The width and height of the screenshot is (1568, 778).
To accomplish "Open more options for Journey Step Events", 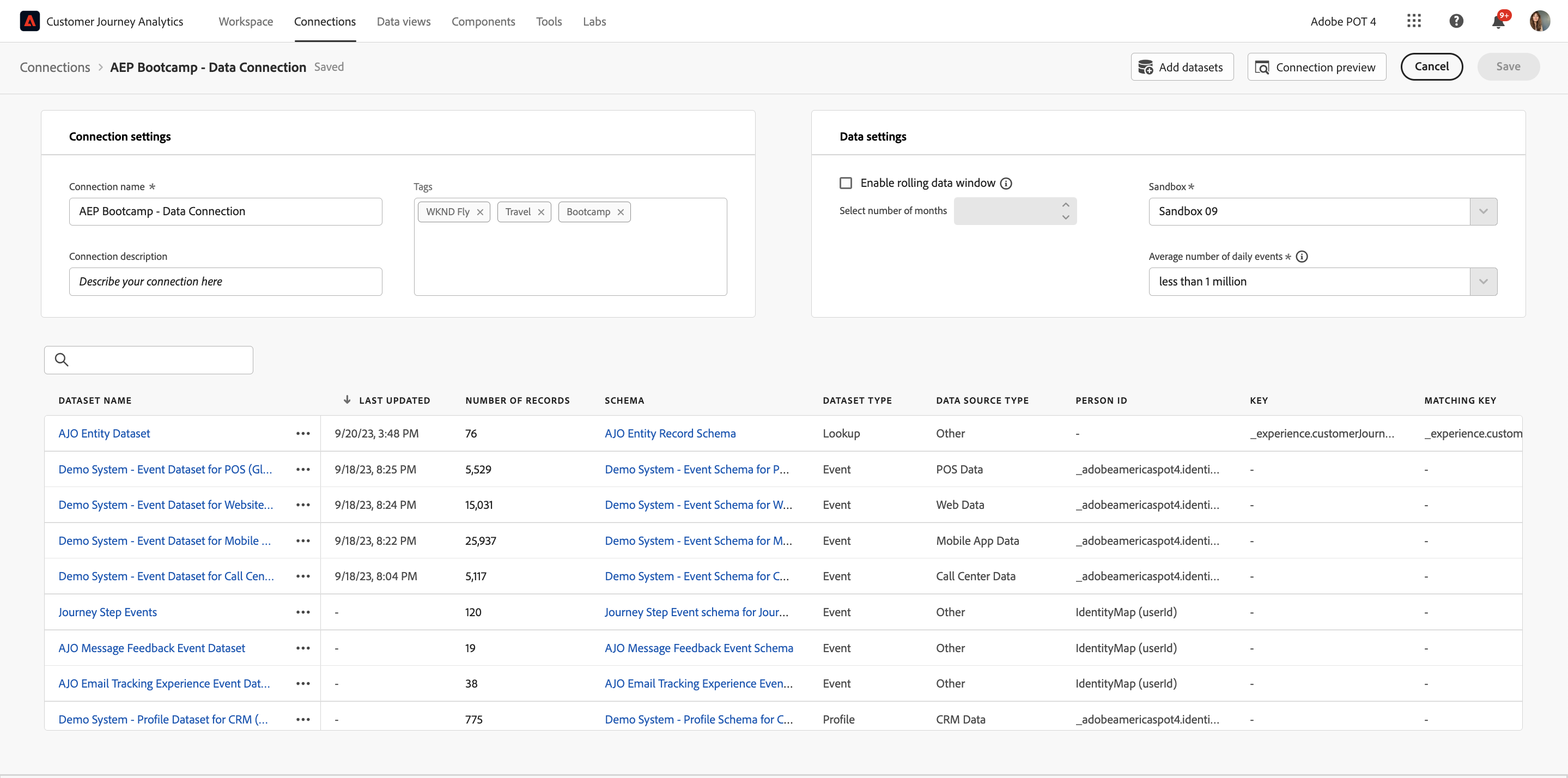I will click(x=303, y=612).
